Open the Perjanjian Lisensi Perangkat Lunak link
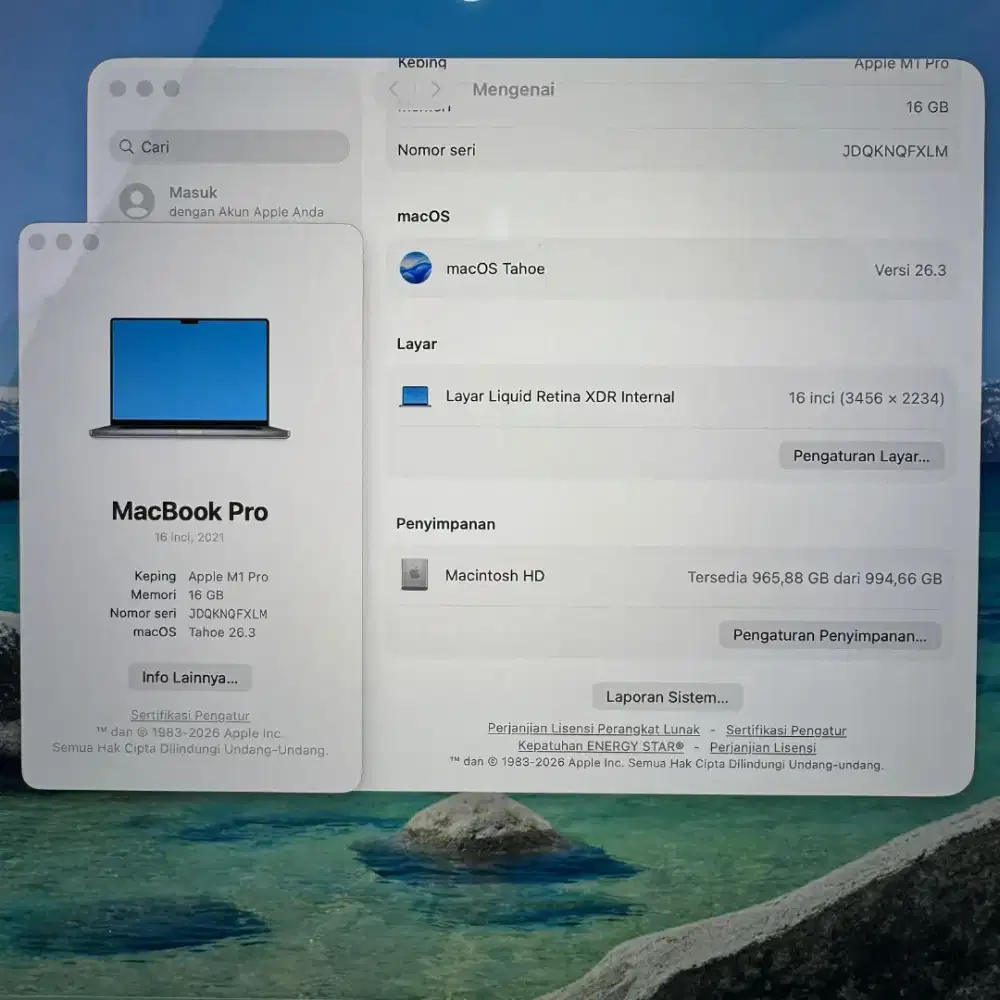This screenshot has width=1000, height=1000. pos(594,728)
